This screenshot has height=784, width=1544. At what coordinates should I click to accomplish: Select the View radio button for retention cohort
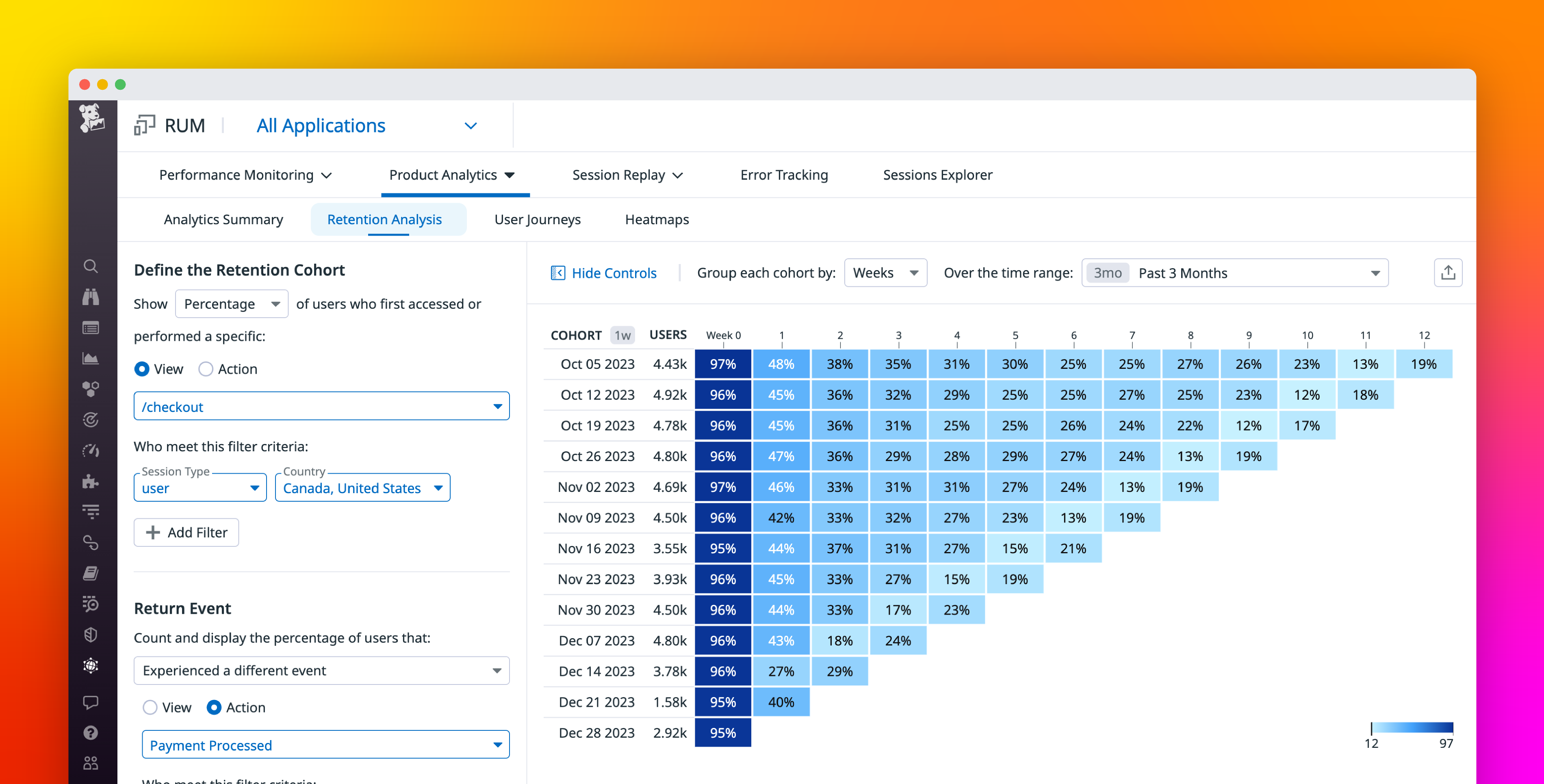click(142, 368)
